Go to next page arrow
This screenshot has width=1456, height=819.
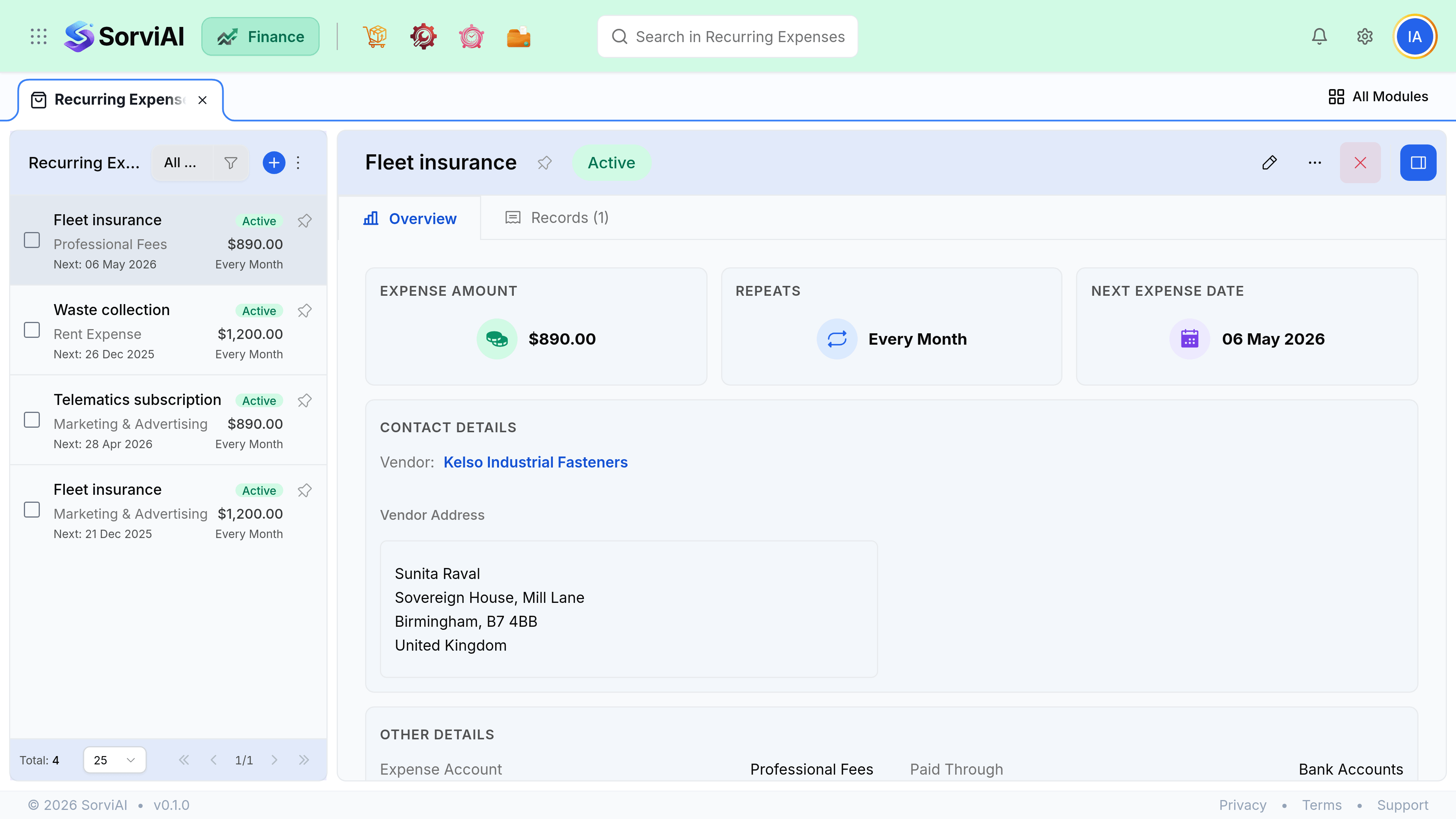point(274,760)
